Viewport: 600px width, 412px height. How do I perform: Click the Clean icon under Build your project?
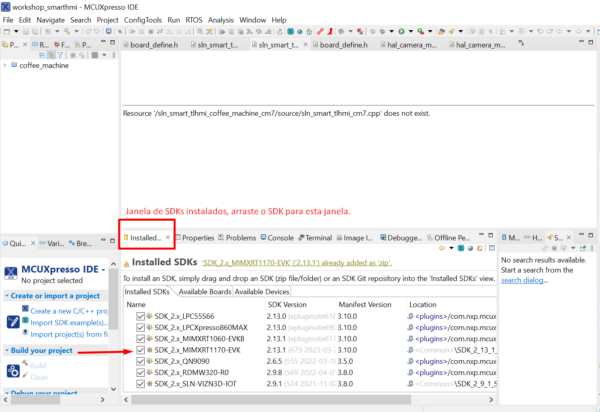[25, 376]
